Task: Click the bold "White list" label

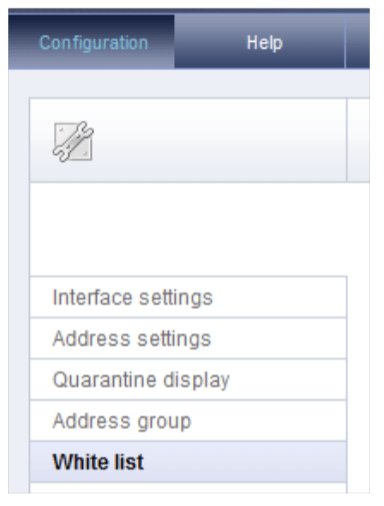Action: [98, 462]
